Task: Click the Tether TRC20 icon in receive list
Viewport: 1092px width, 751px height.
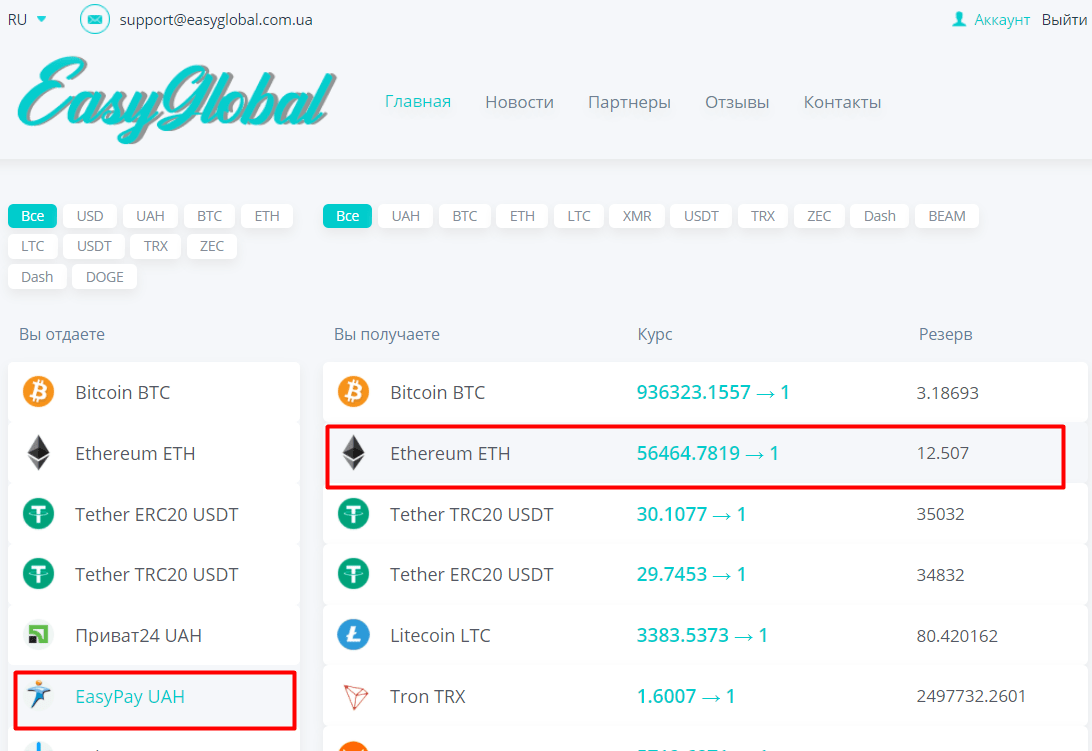Action: click(x=353, y=514)
